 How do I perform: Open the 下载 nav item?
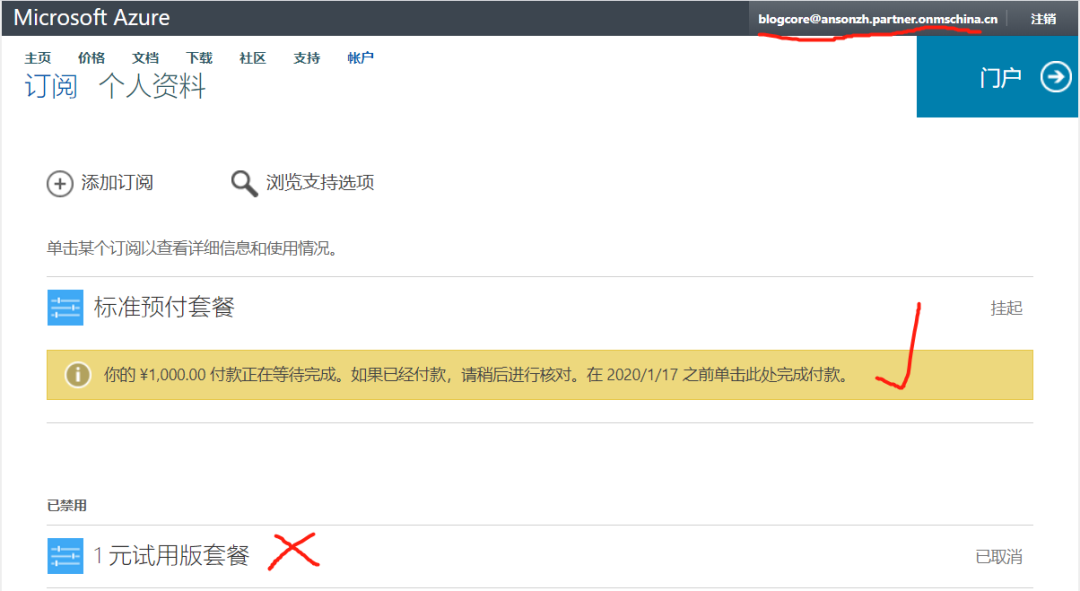199,58
